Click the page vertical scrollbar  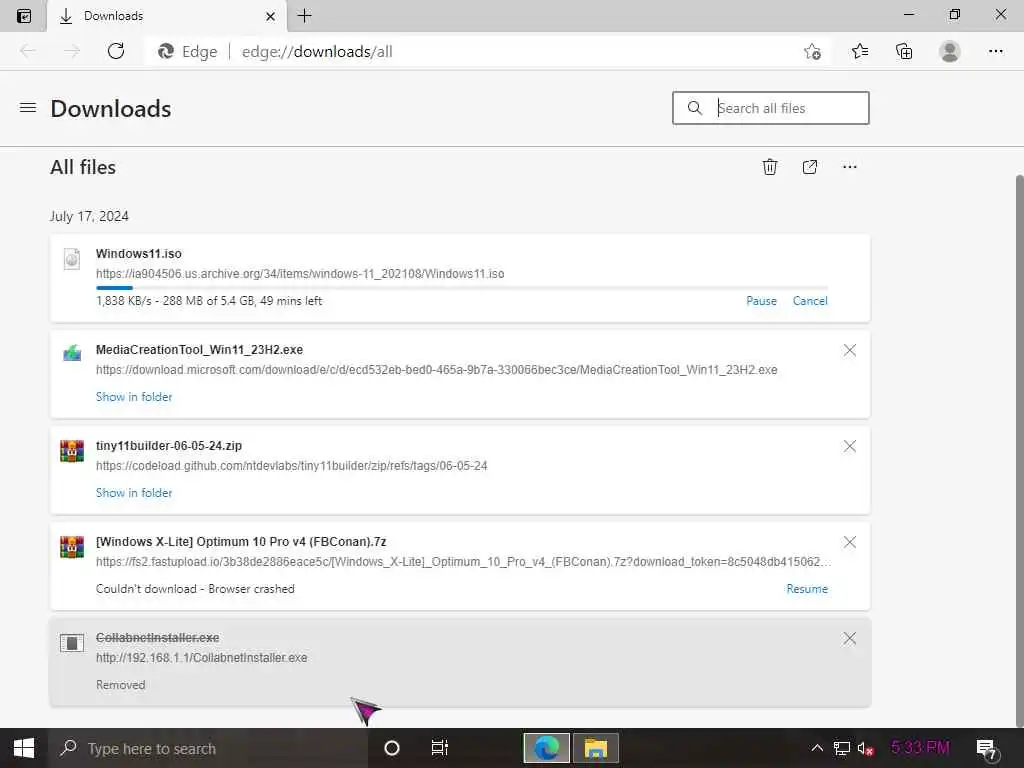click(1019, 451)
